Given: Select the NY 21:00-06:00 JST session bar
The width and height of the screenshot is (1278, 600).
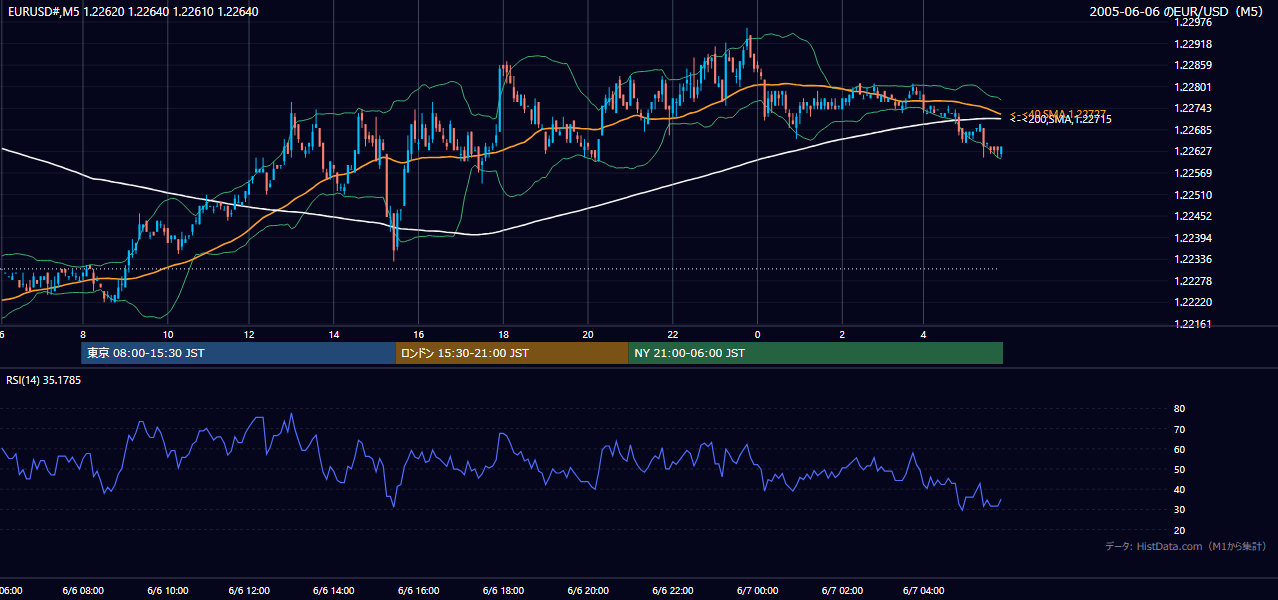Looking at the screenshot, I should [x=815, y=353].
